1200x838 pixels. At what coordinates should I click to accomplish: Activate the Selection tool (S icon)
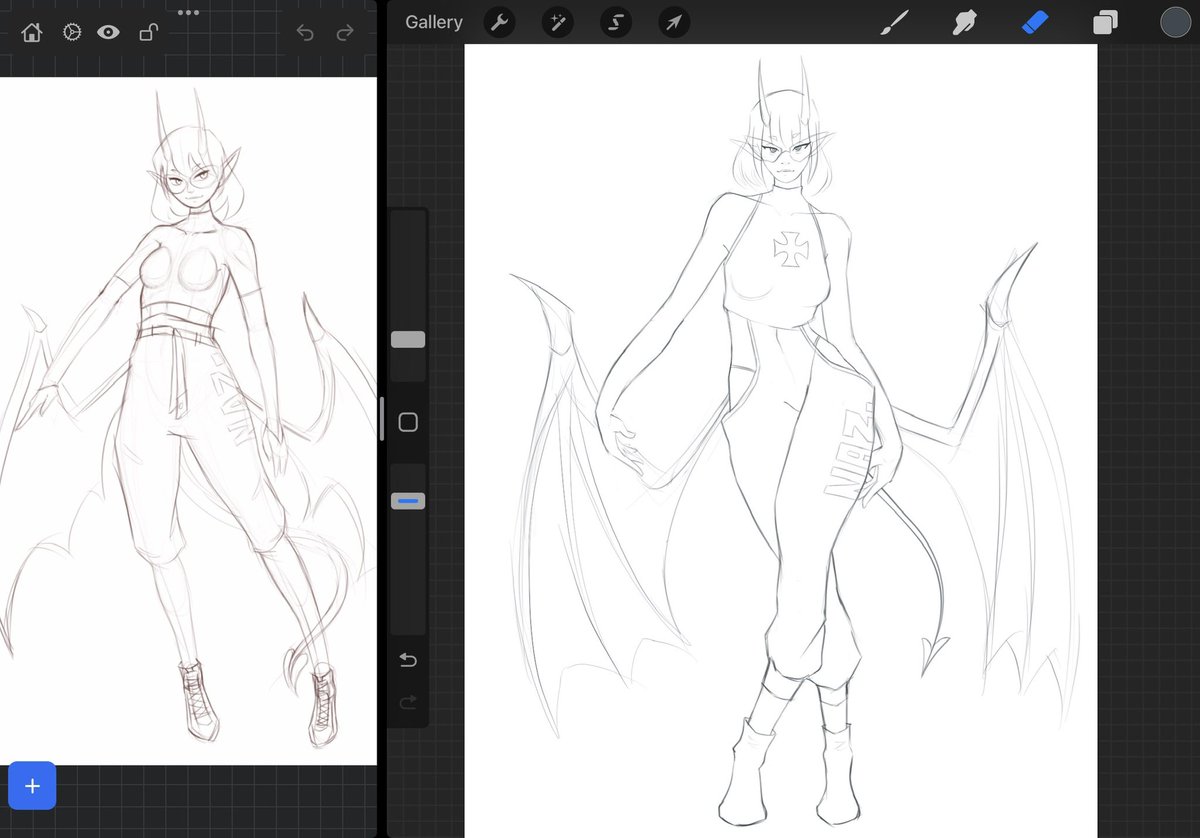[x=616, y=22]
